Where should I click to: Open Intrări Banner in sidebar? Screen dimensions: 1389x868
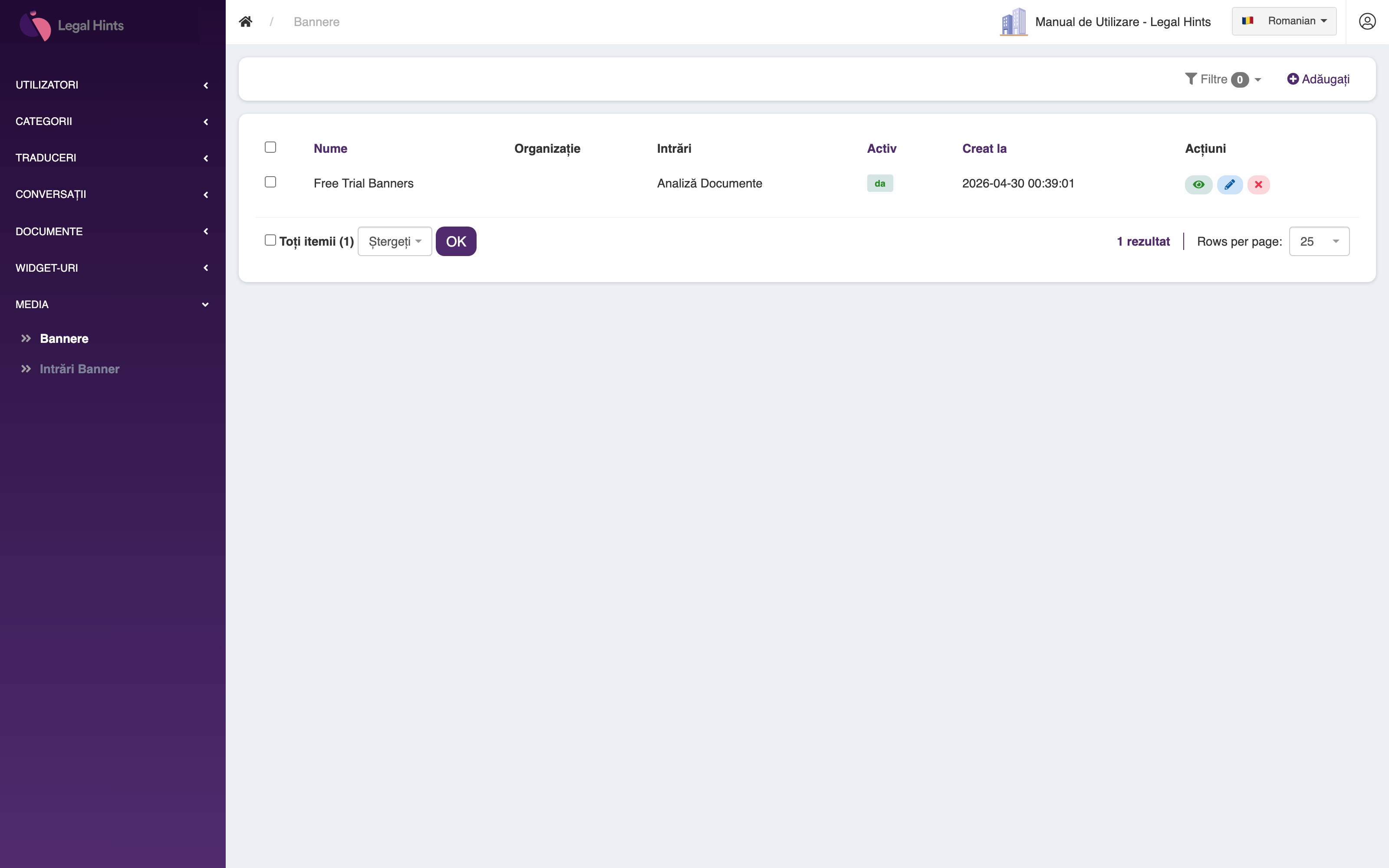coord(79,369)
